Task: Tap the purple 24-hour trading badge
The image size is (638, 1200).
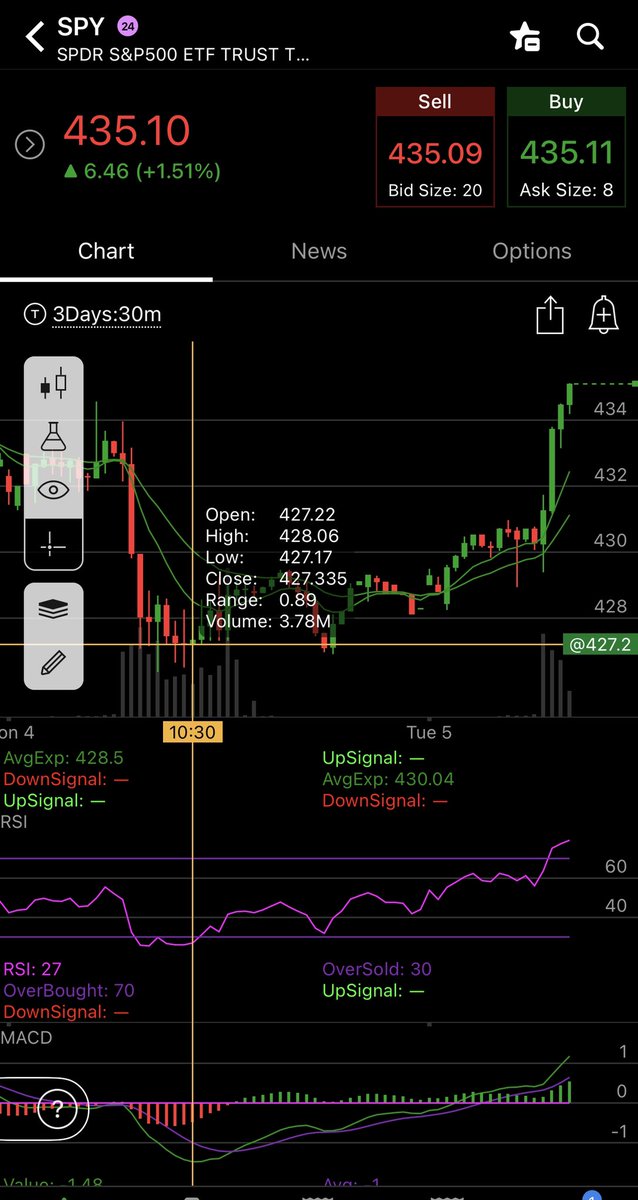Action: 128,27
